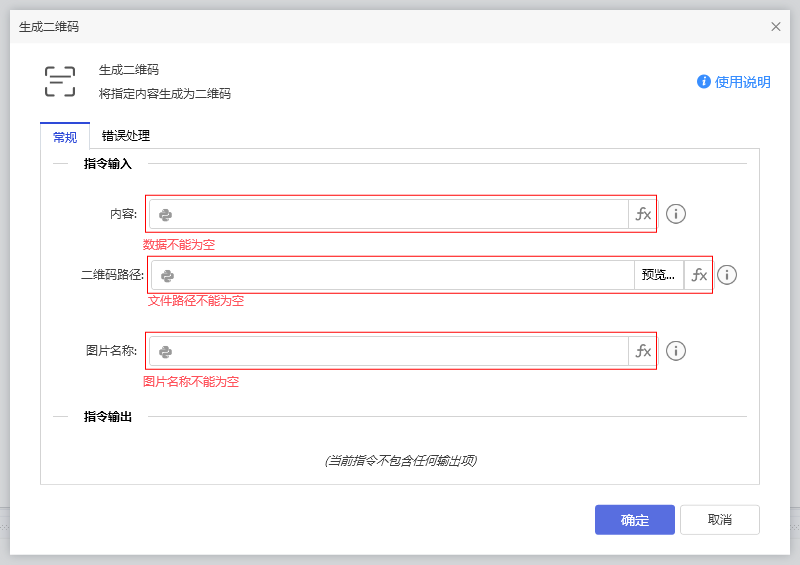Show info tooltip for 二维码路径 field
800x565 pixels.
tap(727, 275)
